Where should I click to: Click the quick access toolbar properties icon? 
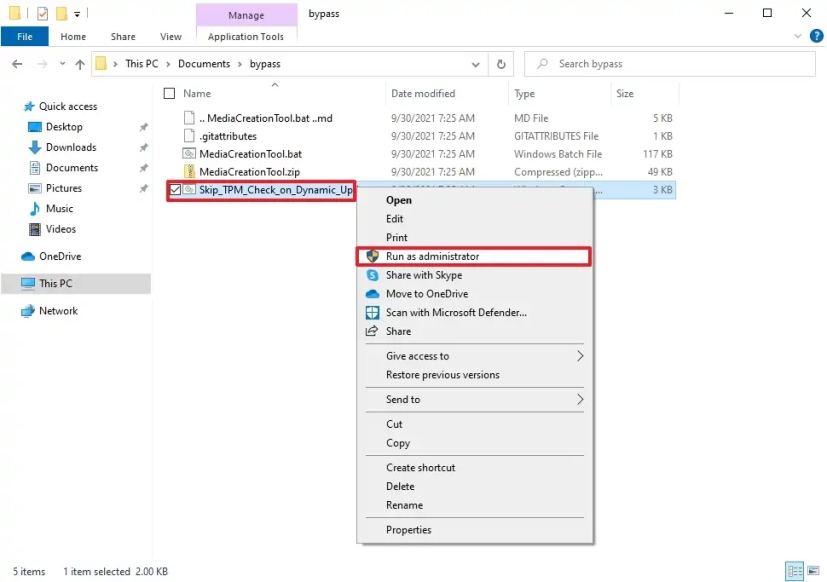click(42, 13)
